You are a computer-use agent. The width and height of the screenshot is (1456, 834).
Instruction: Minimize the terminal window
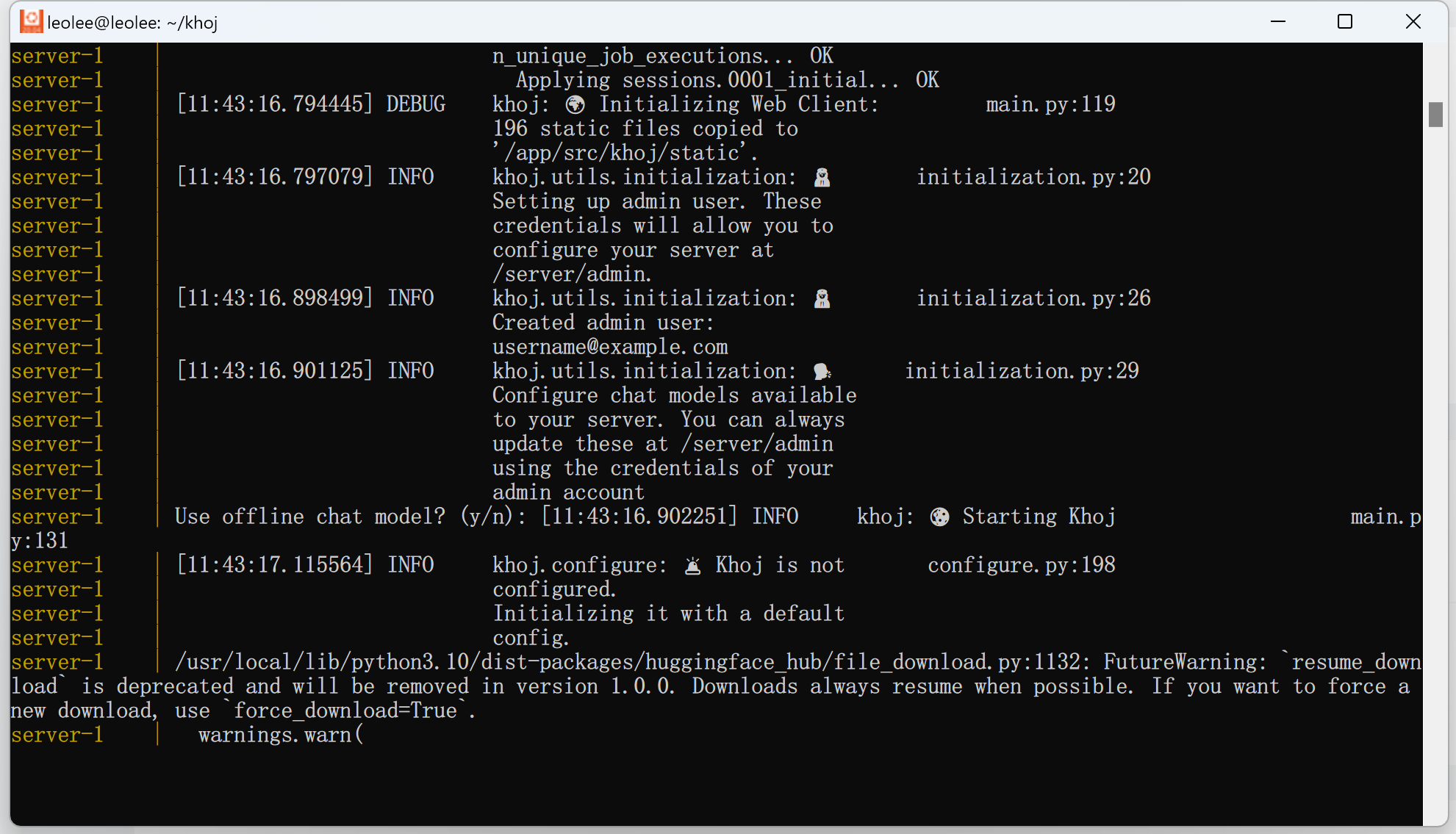tap(1278, 21)
